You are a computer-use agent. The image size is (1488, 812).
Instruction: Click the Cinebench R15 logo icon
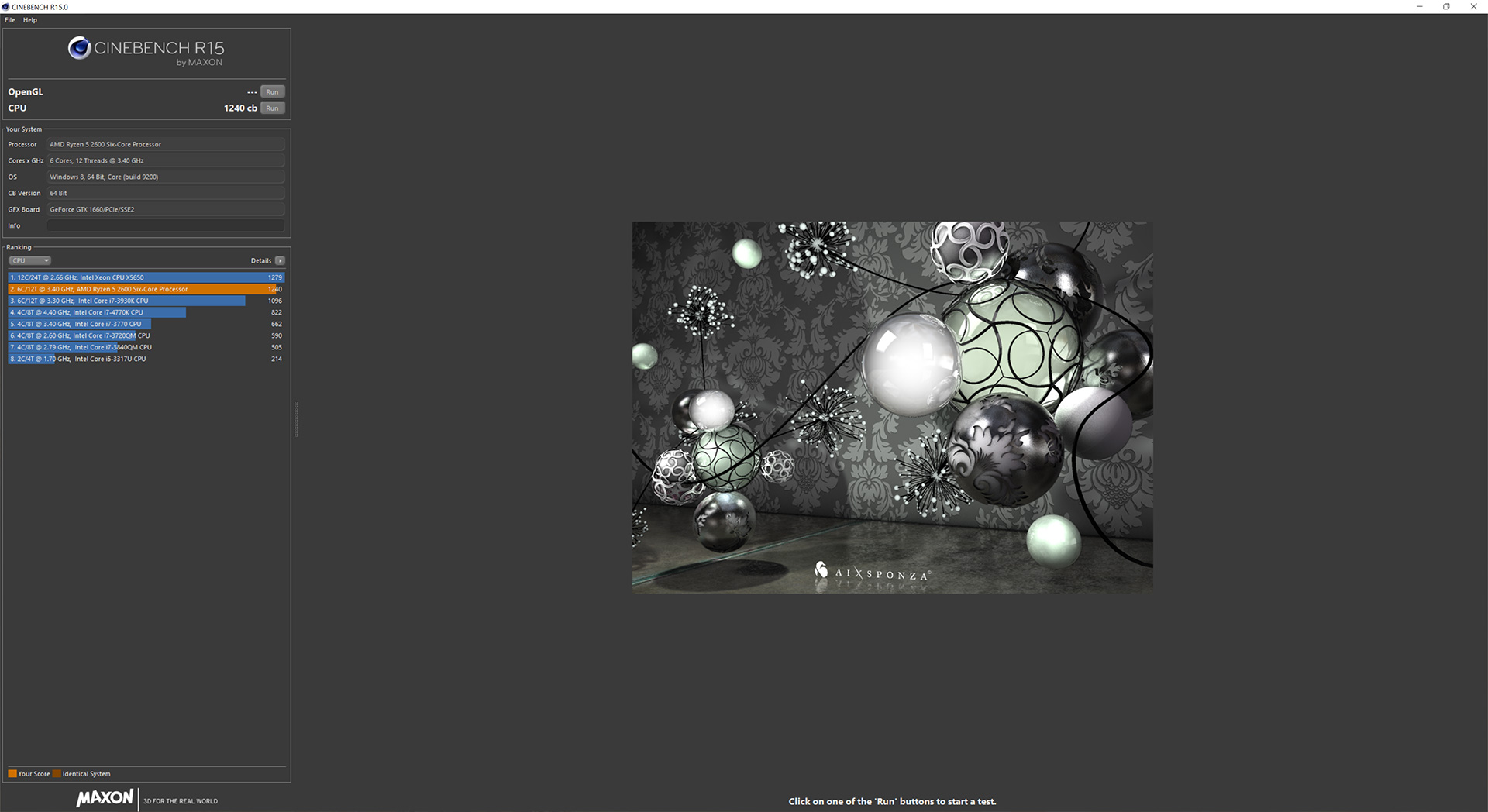[x=79, y=48]
